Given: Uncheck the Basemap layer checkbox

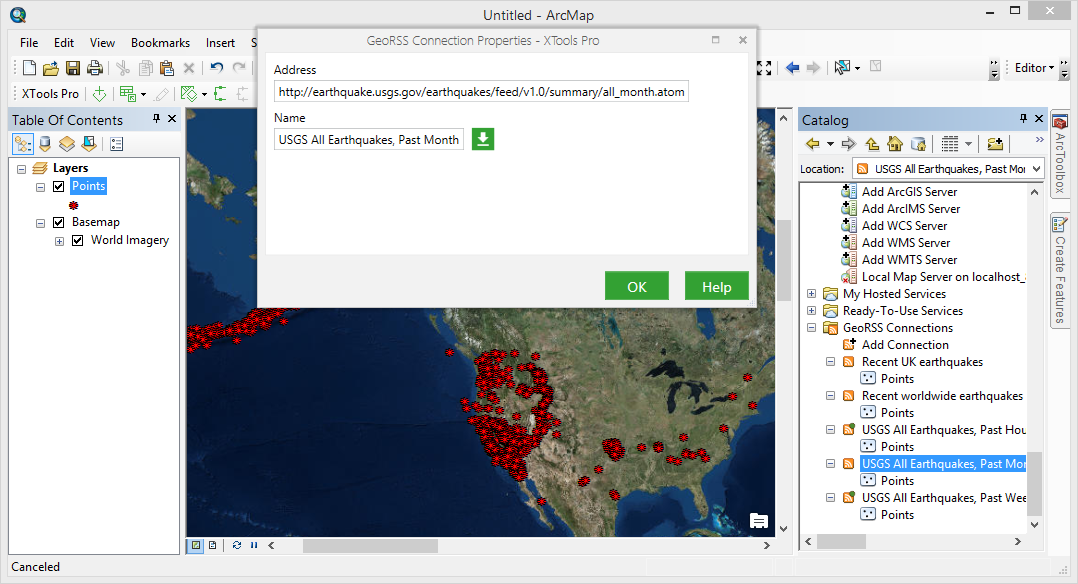Looking at the screenshot, I should point(58,222).
